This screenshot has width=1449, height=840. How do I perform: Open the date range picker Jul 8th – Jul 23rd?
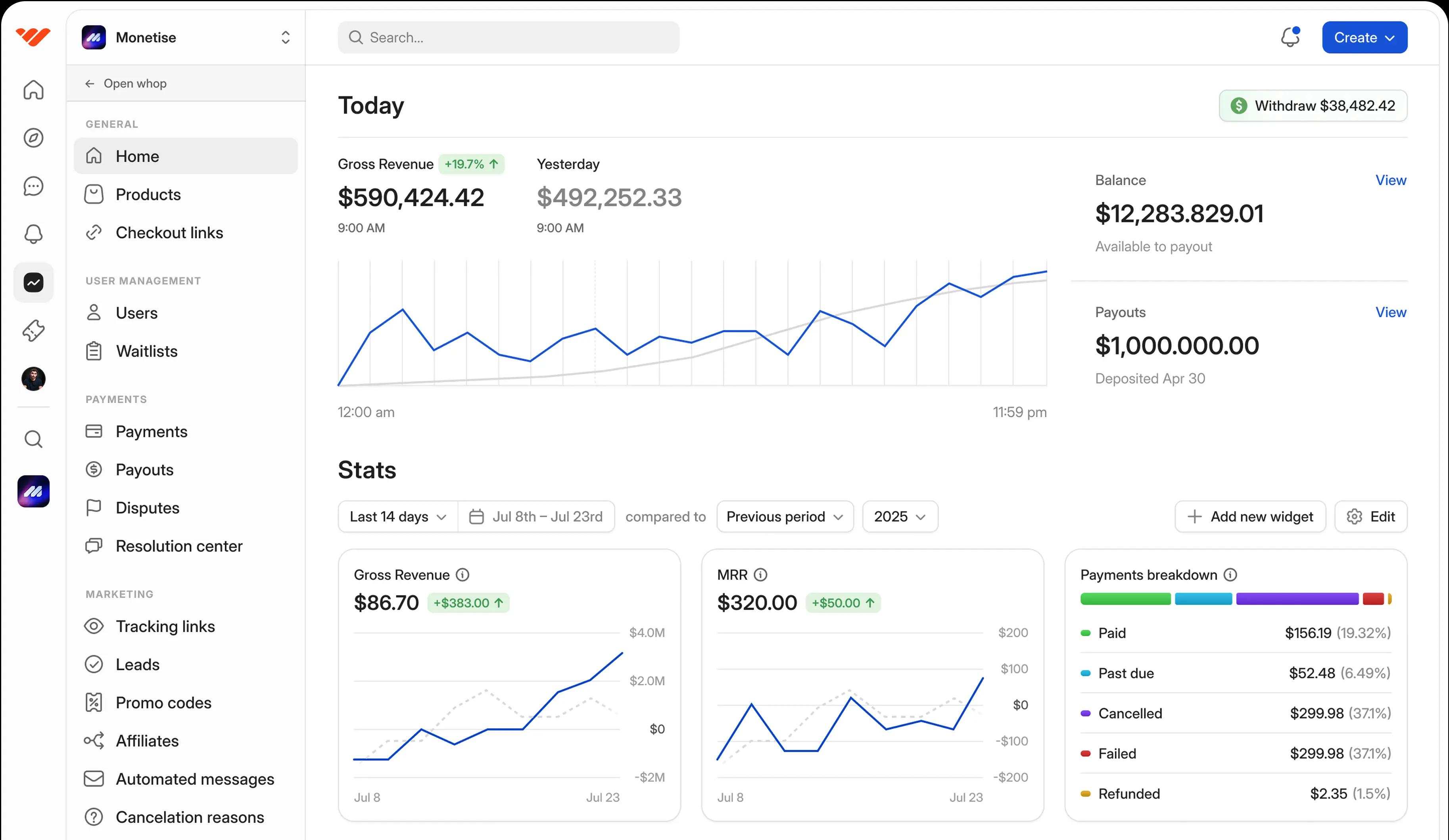pos(537,516)
